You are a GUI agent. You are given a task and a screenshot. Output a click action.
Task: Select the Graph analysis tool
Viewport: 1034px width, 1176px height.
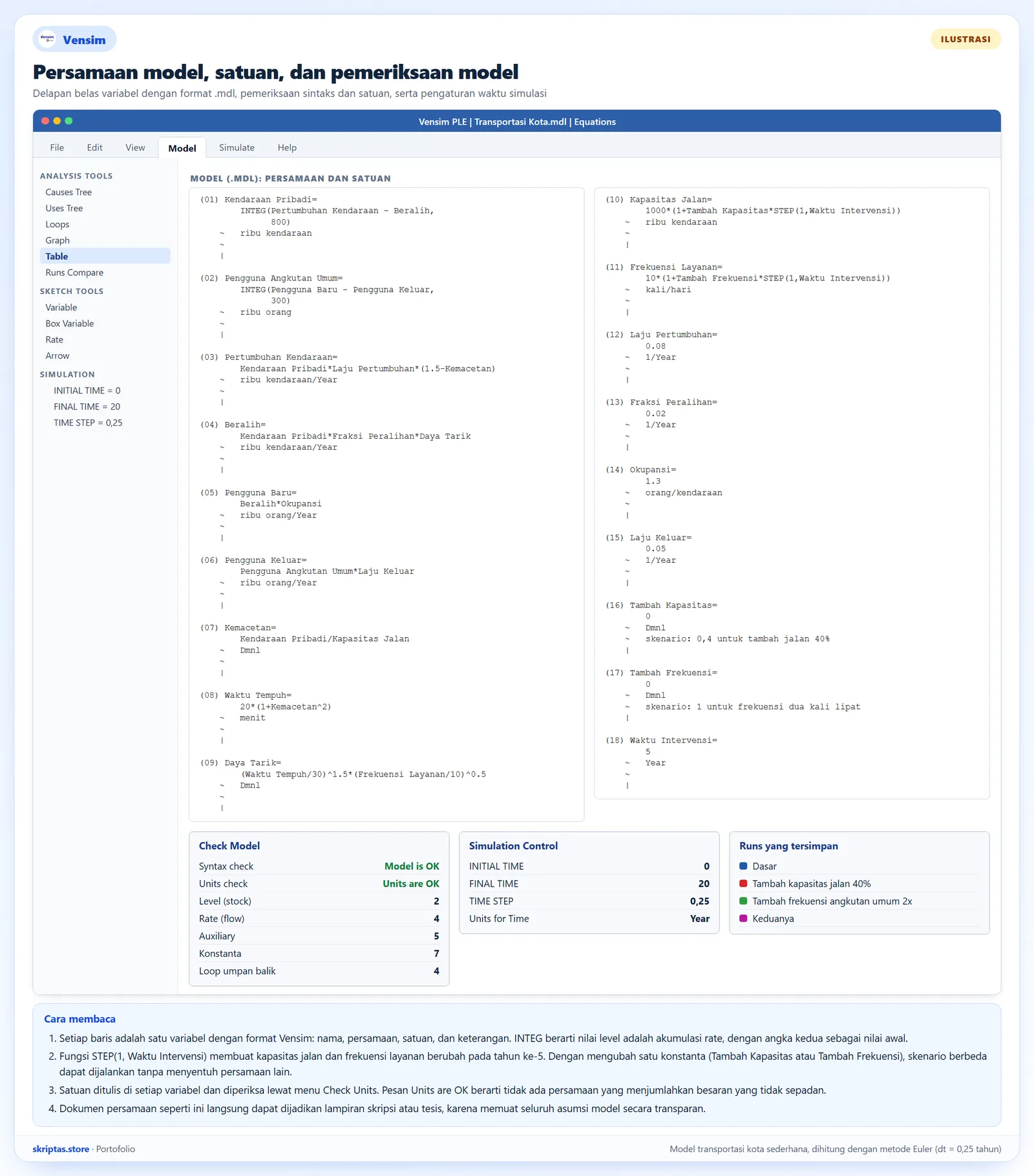pos(105,240)
